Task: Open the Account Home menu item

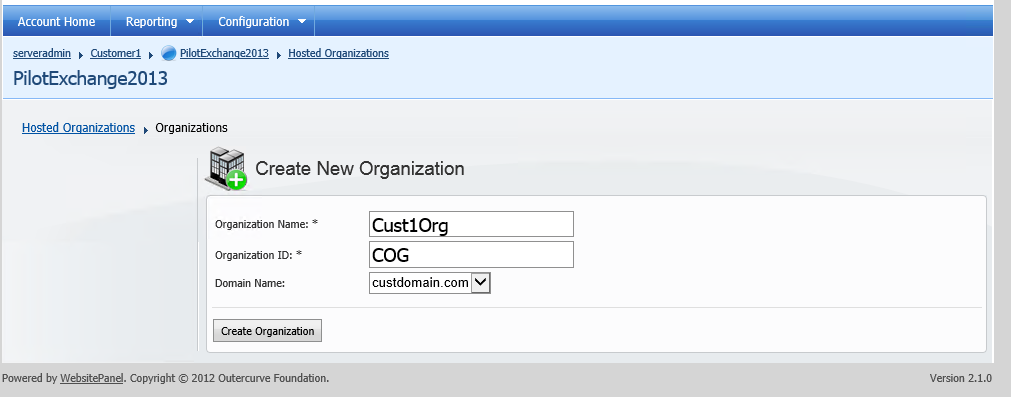Action: 56,21
